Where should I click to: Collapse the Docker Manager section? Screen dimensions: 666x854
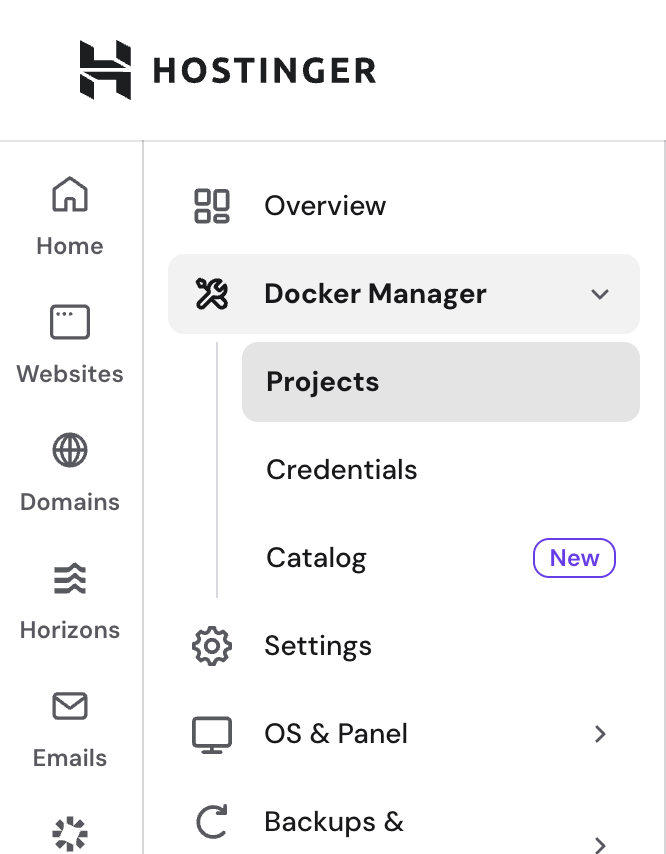(x=600, y=294)
